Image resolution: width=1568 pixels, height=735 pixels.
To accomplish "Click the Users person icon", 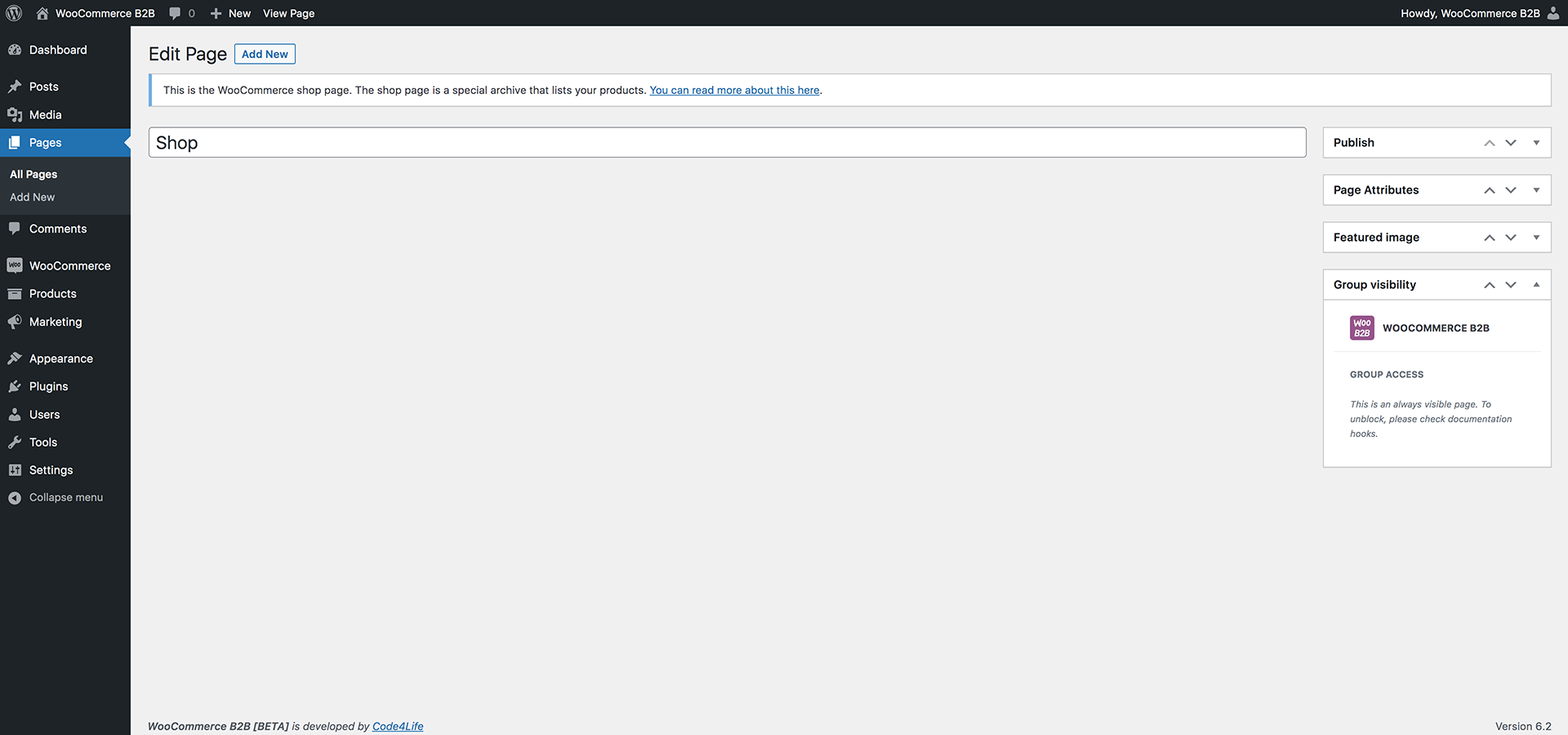I will tap(15, 415).
